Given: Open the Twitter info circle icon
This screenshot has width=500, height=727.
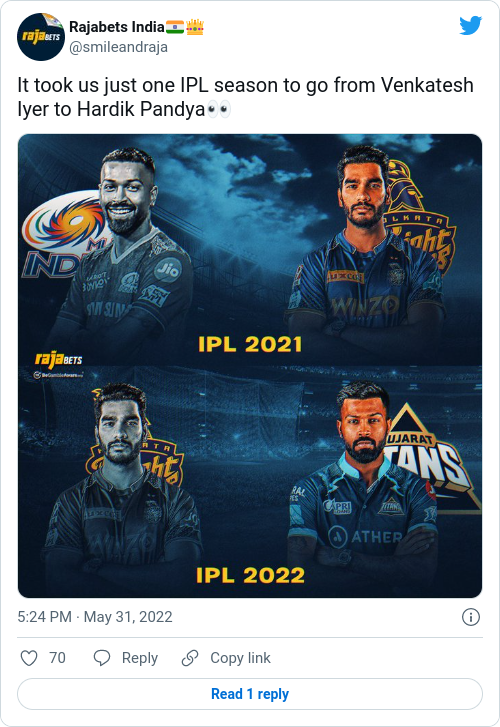Looking at the screenshot, I should pos(471,617).
